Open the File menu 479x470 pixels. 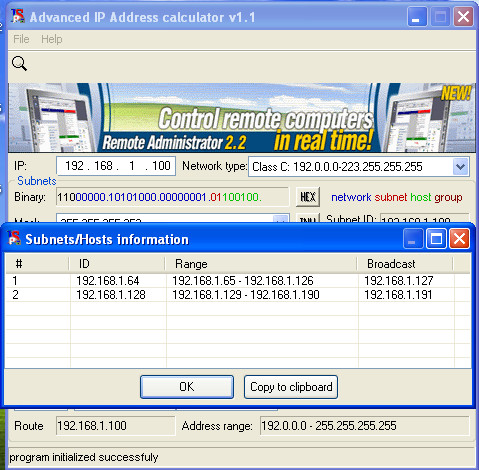coord(21,39)
